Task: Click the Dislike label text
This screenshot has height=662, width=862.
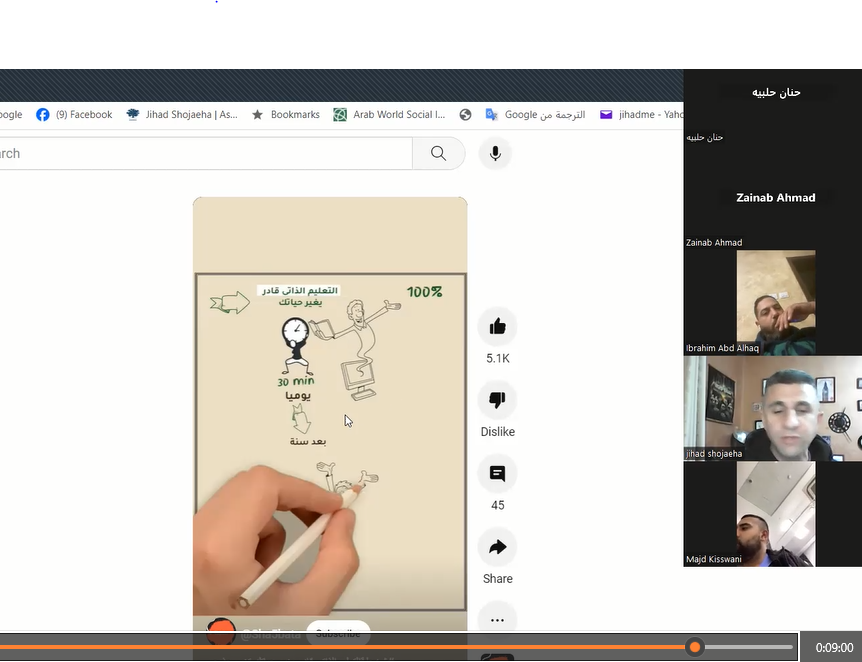Action: [x=498, y=432]
